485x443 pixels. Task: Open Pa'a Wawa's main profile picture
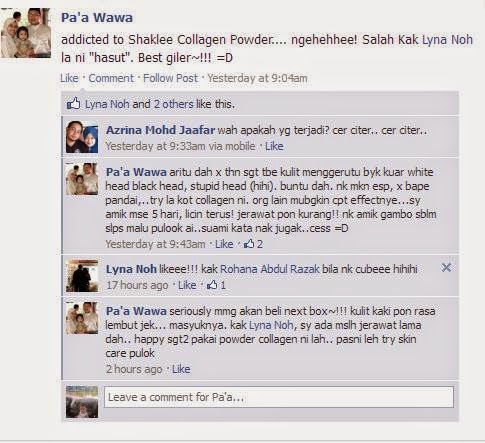26,33
